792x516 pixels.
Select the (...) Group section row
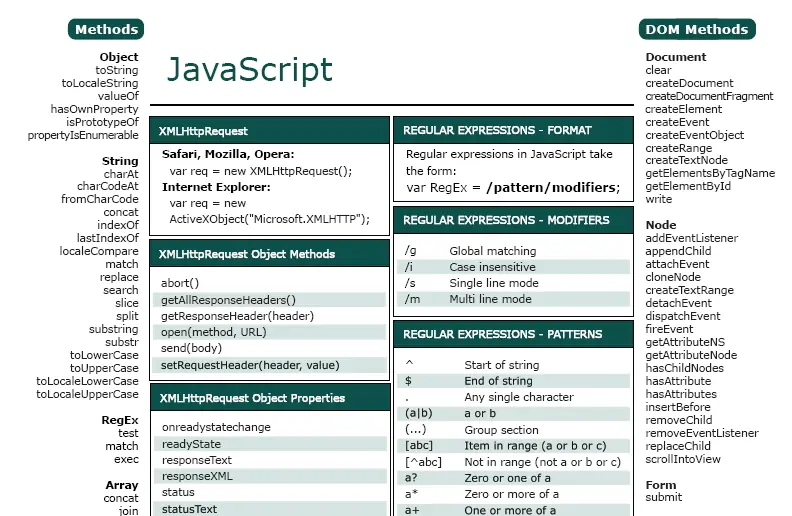point(513,430)
